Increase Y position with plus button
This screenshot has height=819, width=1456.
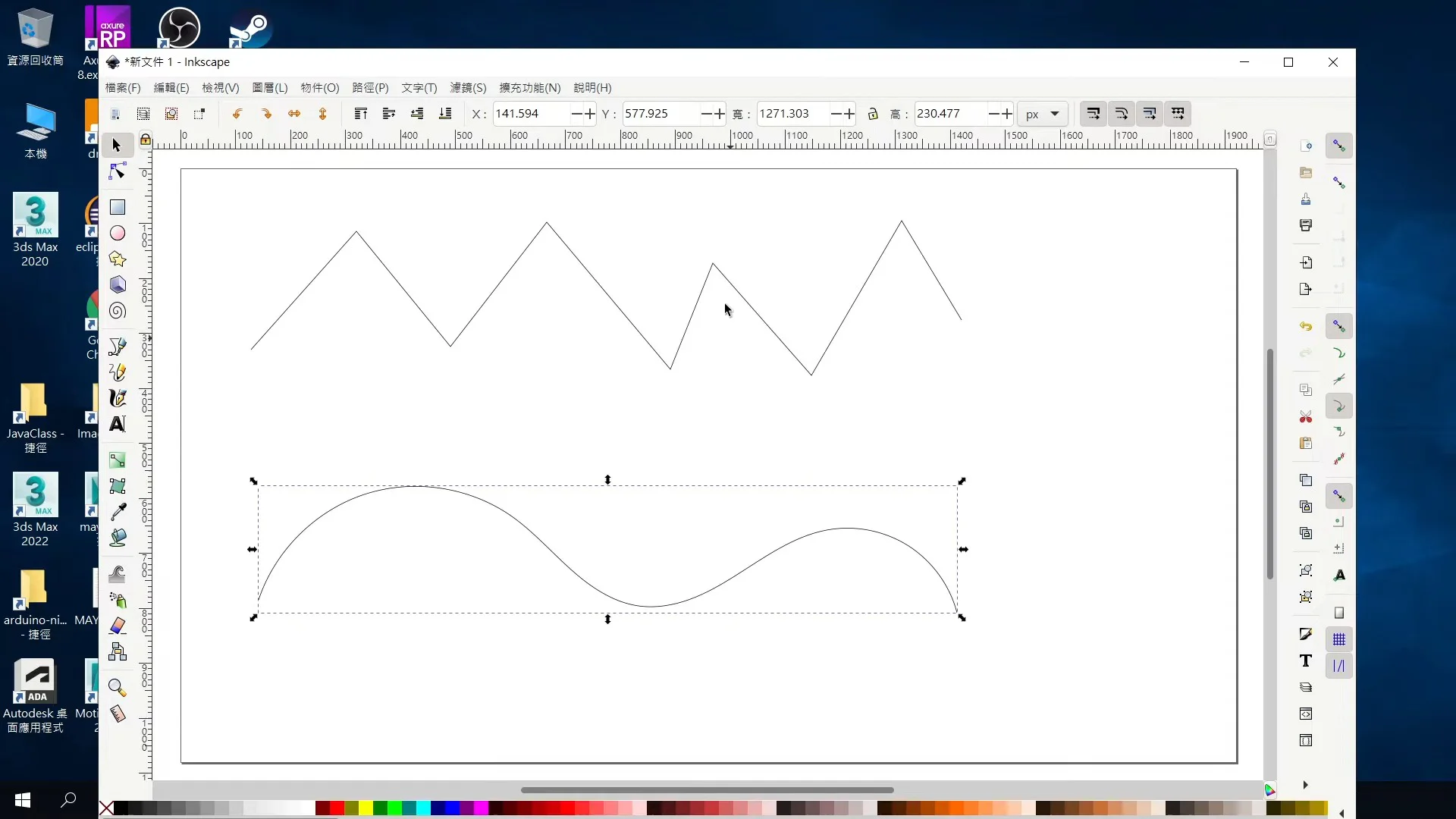720,114
